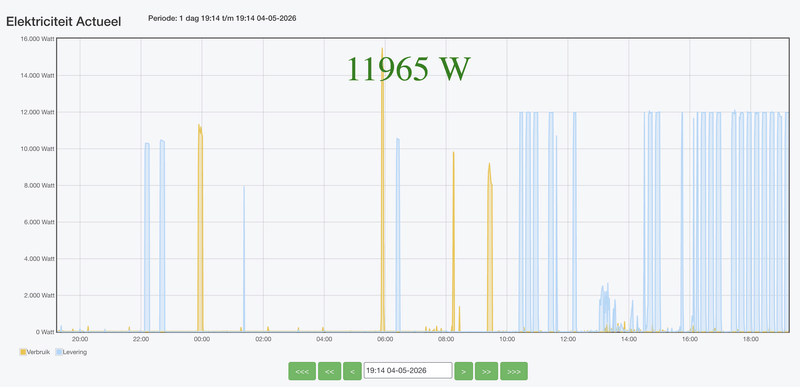The width and height of the screenshot is (800, 387).
Task: Select the yellow Verbruik color swatch
Action: [x=23, y=352]
